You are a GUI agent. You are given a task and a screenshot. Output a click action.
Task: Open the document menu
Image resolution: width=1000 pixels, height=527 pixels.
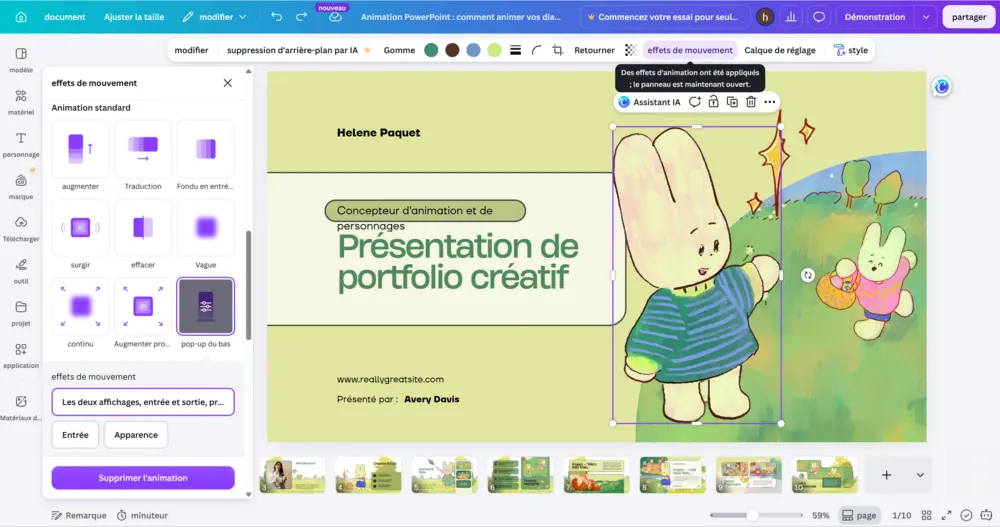coord(65,17)
